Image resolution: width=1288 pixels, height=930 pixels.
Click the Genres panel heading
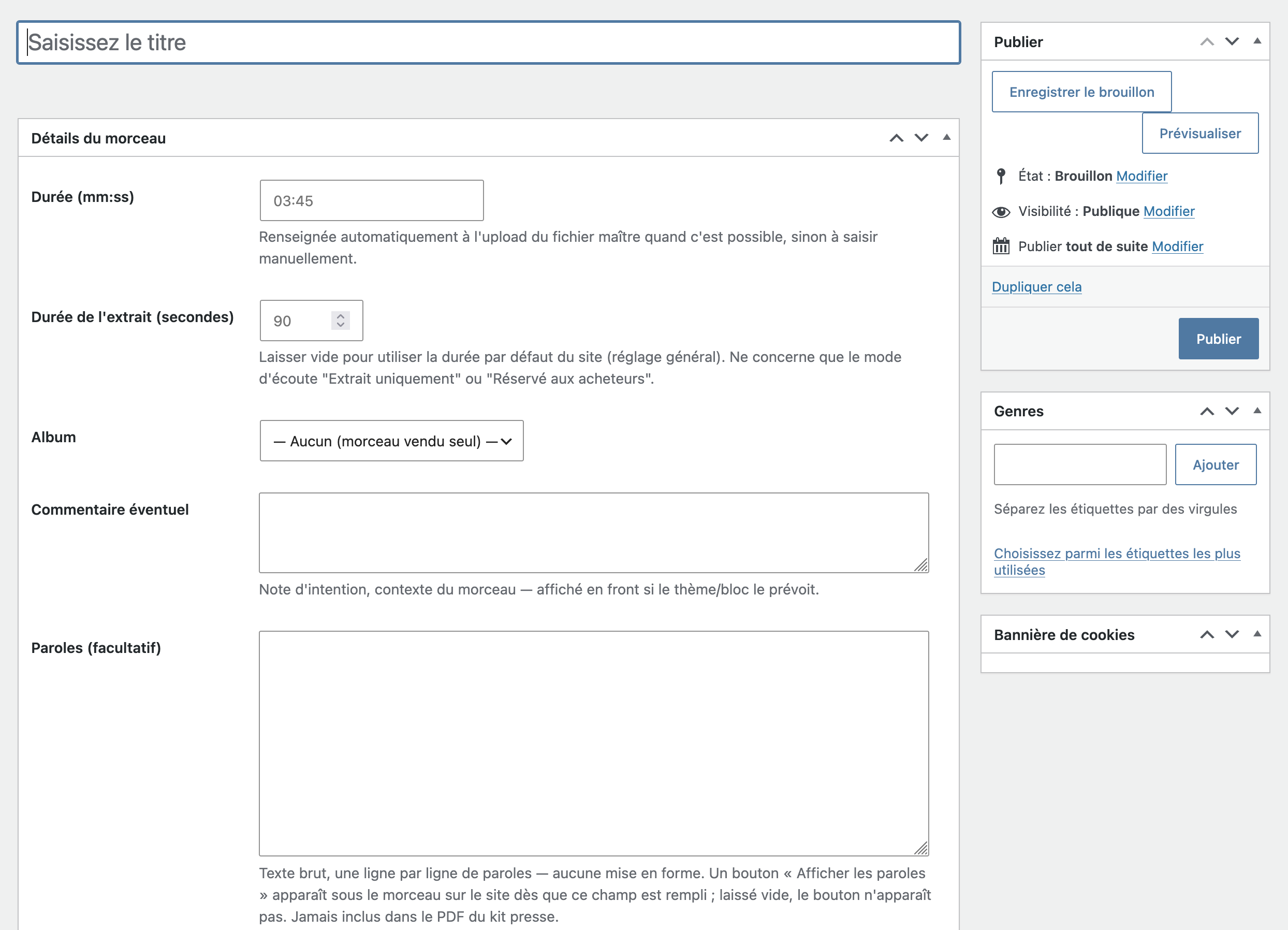pyautogui.click(x=1019, y=411)
